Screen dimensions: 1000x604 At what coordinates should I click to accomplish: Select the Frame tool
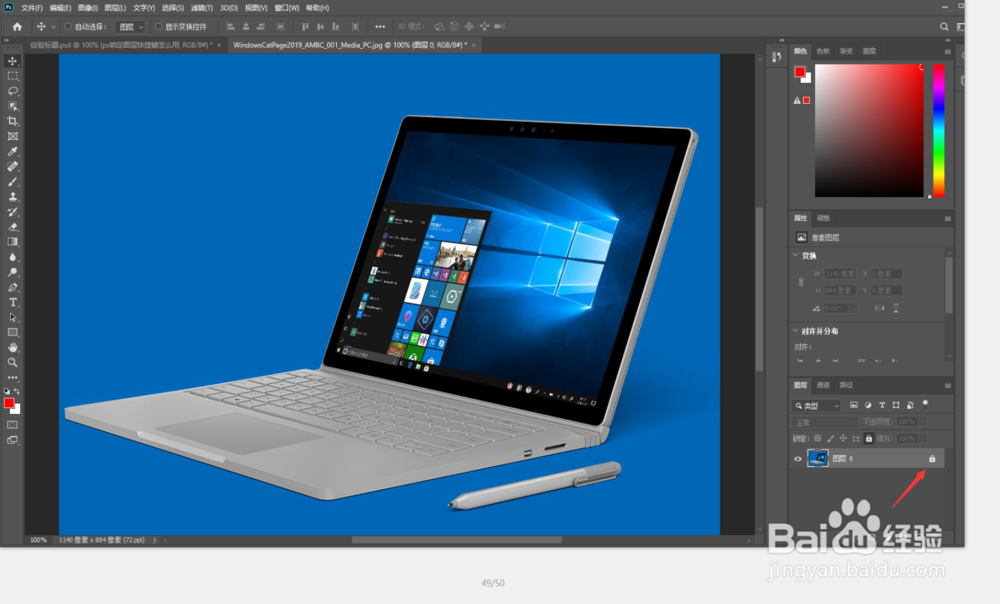12,136
